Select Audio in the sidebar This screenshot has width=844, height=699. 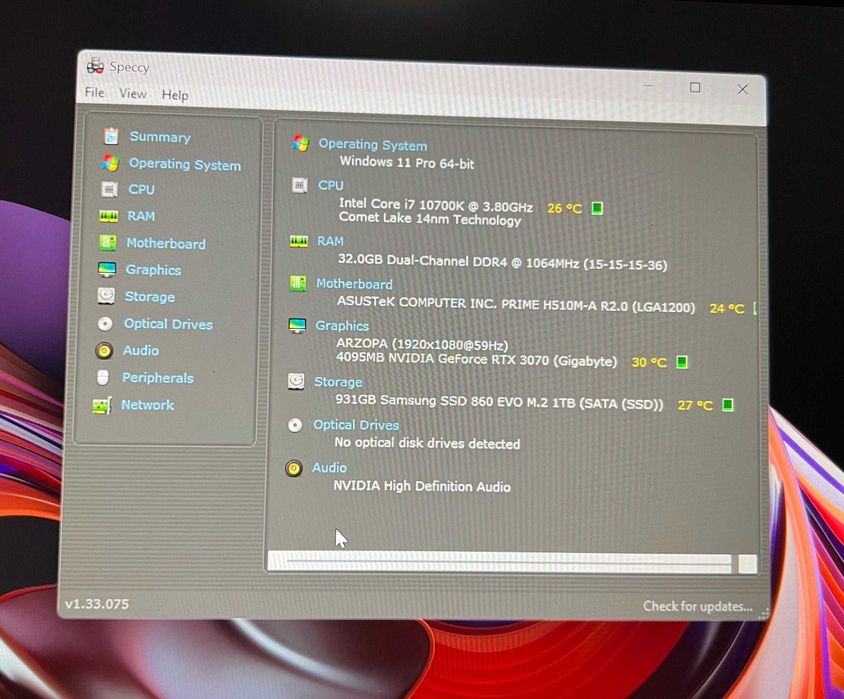pyautogui.click(x=140, y=350)
